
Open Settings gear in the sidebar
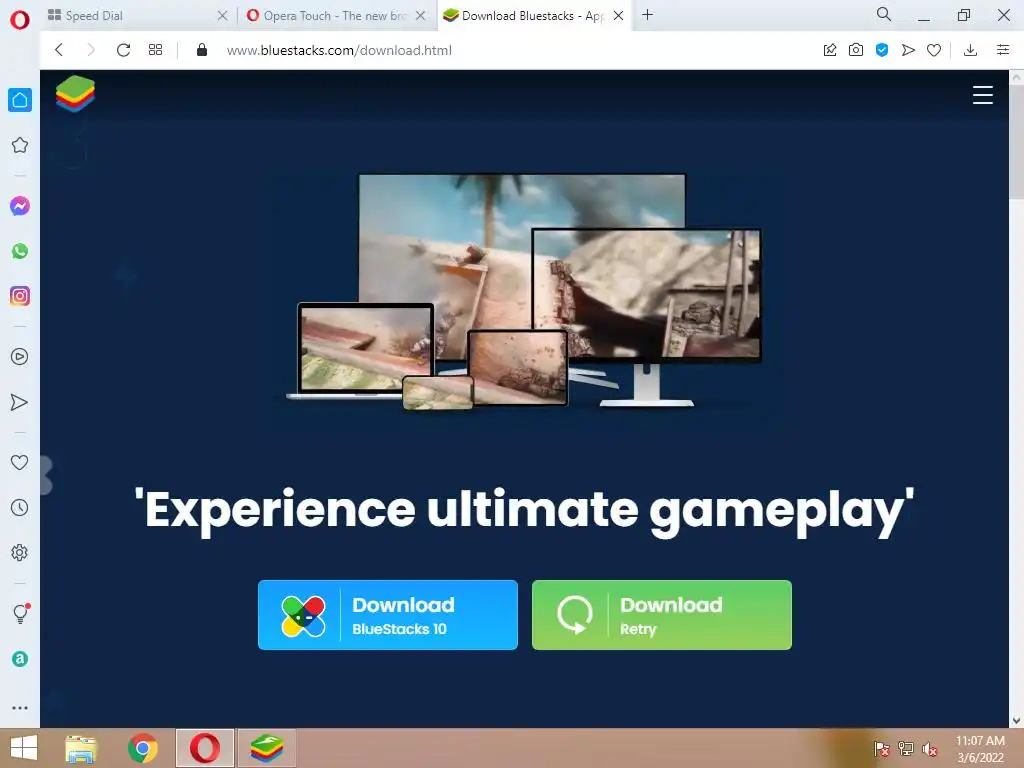tap(20, 552)
